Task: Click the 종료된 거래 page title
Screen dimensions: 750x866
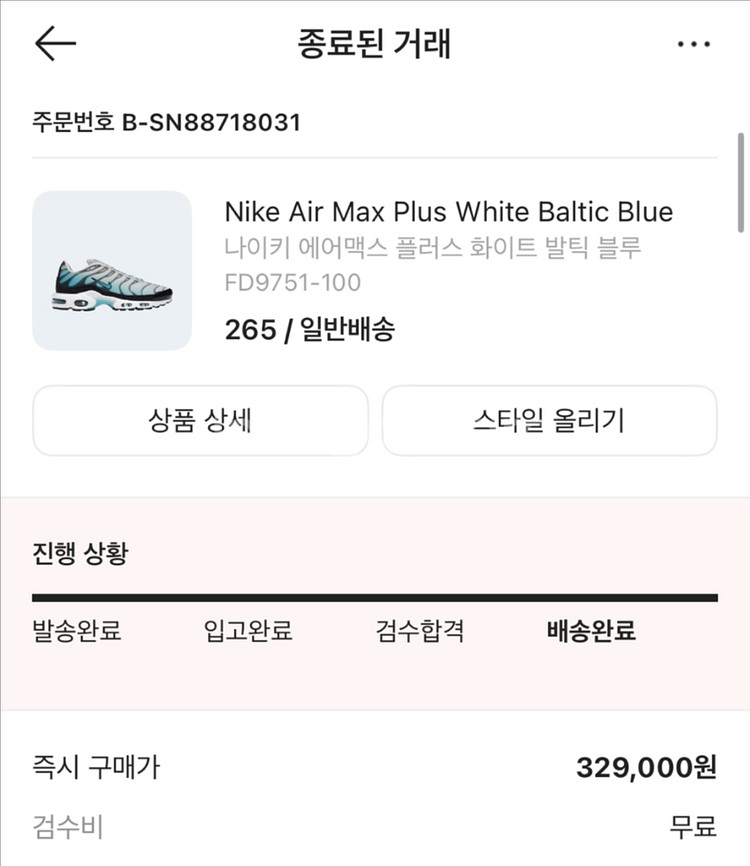Action: 375,44
